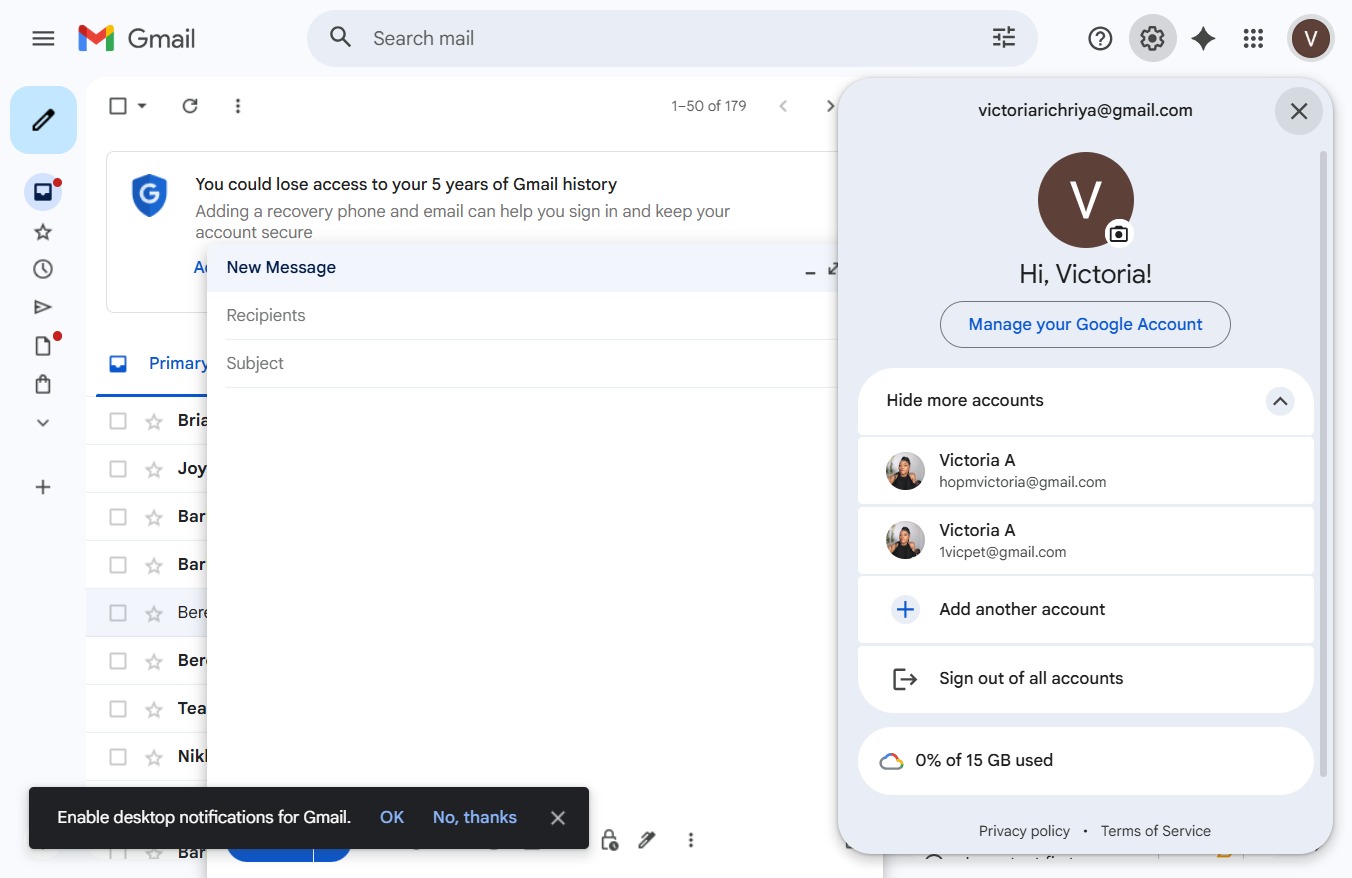Image resolution: width=1352 pixels, height=878 pixels.
Task: Select the Tea email checkbox
Action: pyautogui.click(x=118, y=709)
